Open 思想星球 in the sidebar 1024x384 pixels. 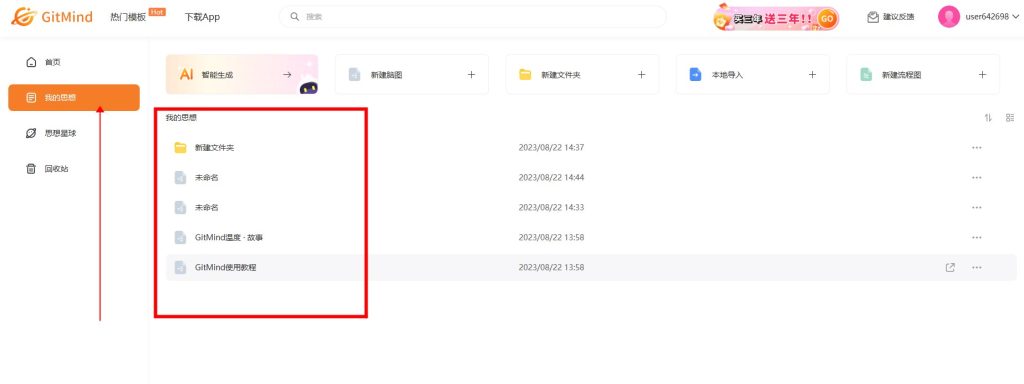click(x=74, y=133)
